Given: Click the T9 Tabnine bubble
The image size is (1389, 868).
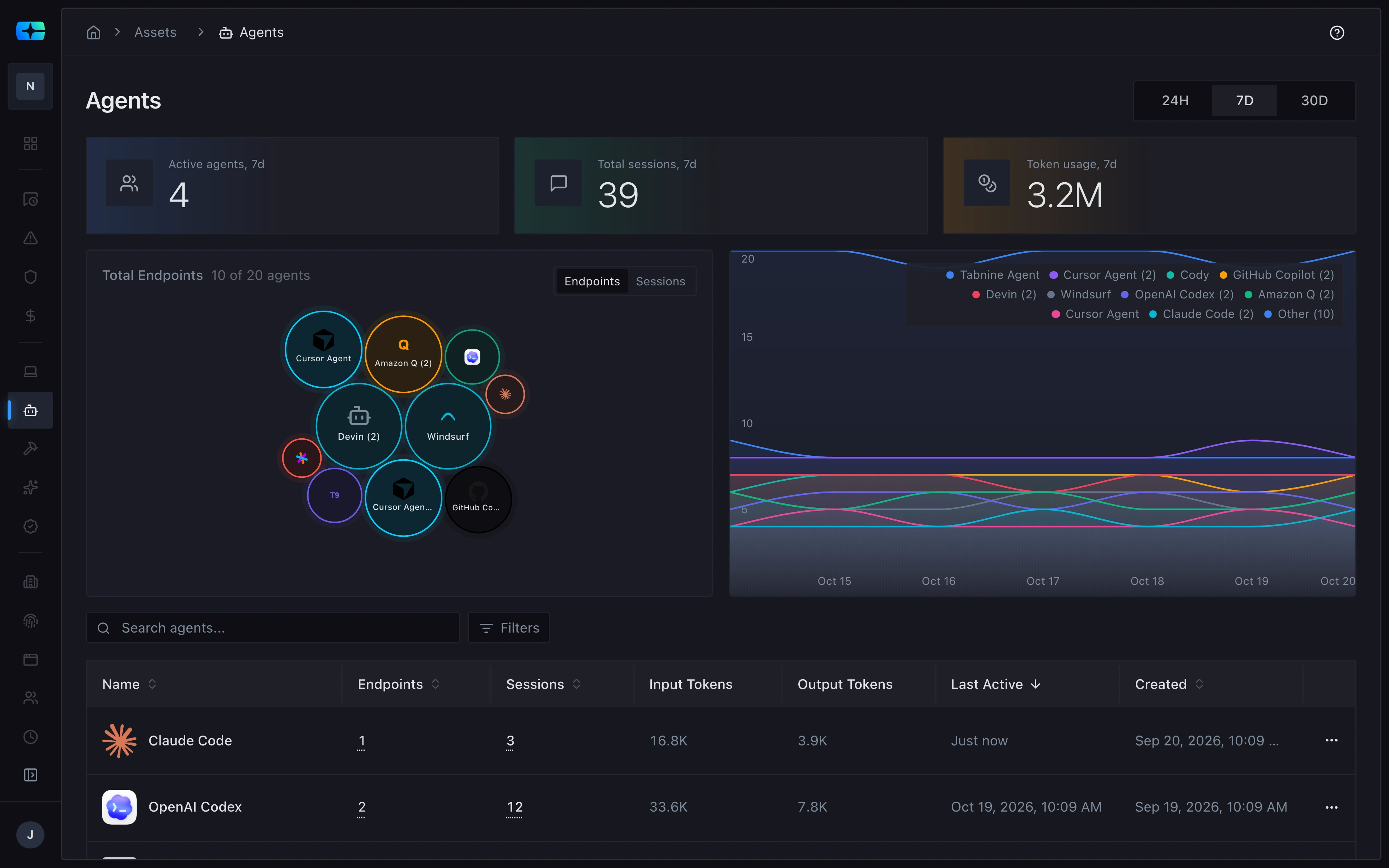Looking at the screenshot, I should (x=335, y=495).
